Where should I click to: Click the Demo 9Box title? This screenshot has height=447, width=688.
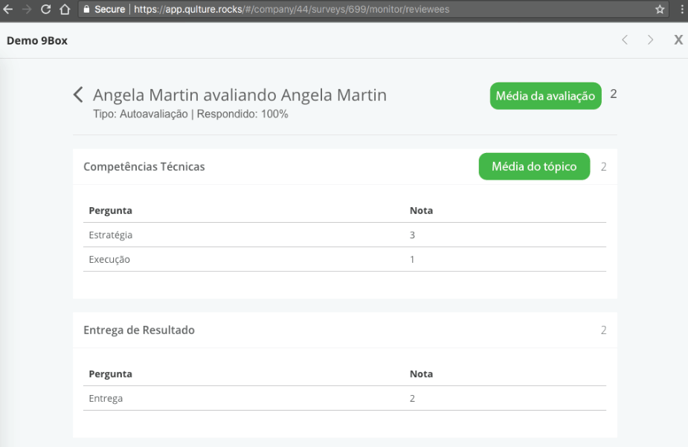(37, 40)
